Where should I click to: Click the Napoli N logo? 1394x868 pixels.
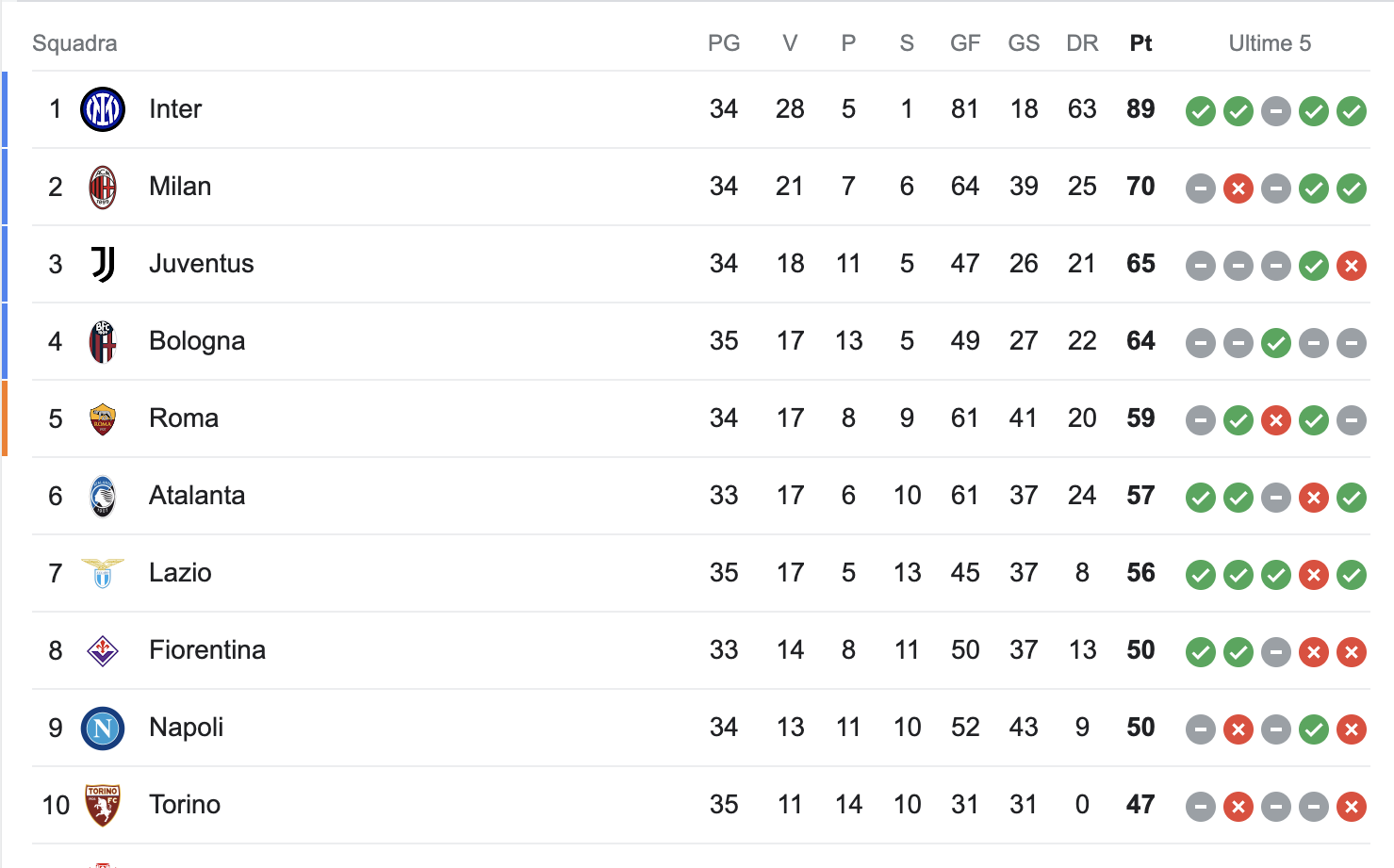(103, 728)
